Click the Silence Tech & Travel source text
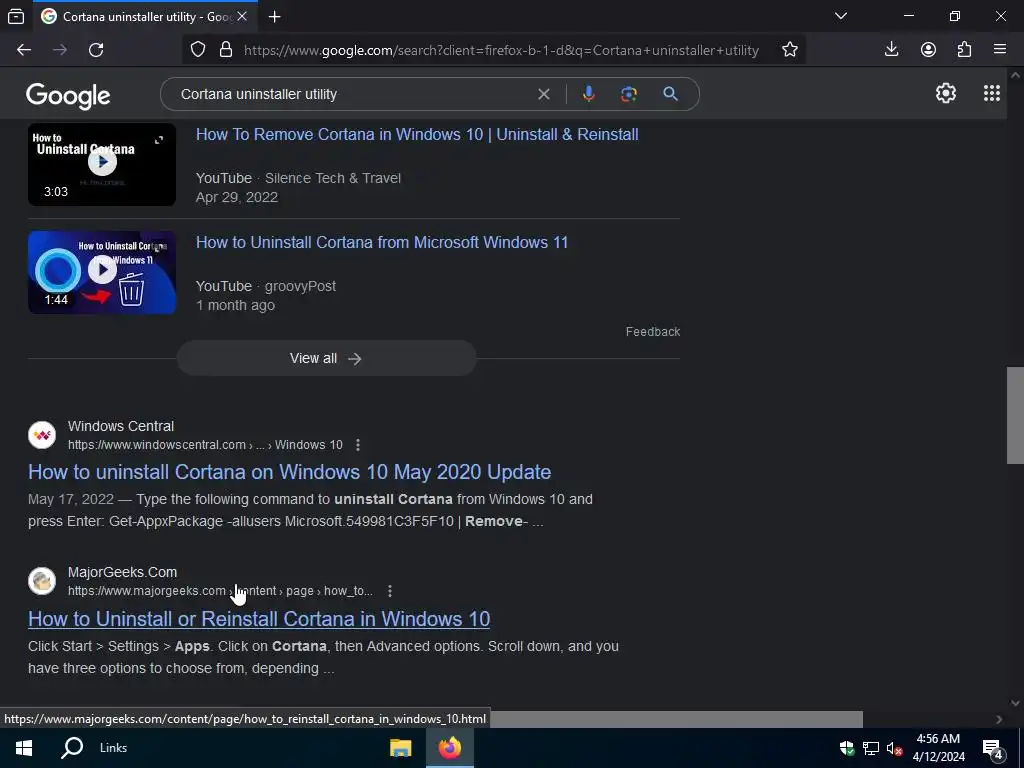1024x768 pixels. tap(332, 178)
